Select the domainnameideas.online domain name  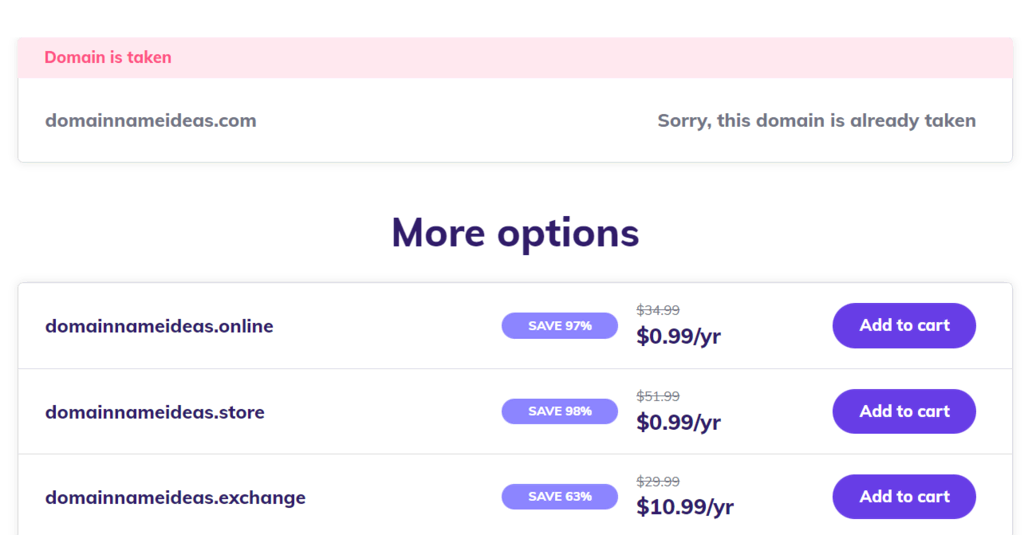[x=159, y=326]
